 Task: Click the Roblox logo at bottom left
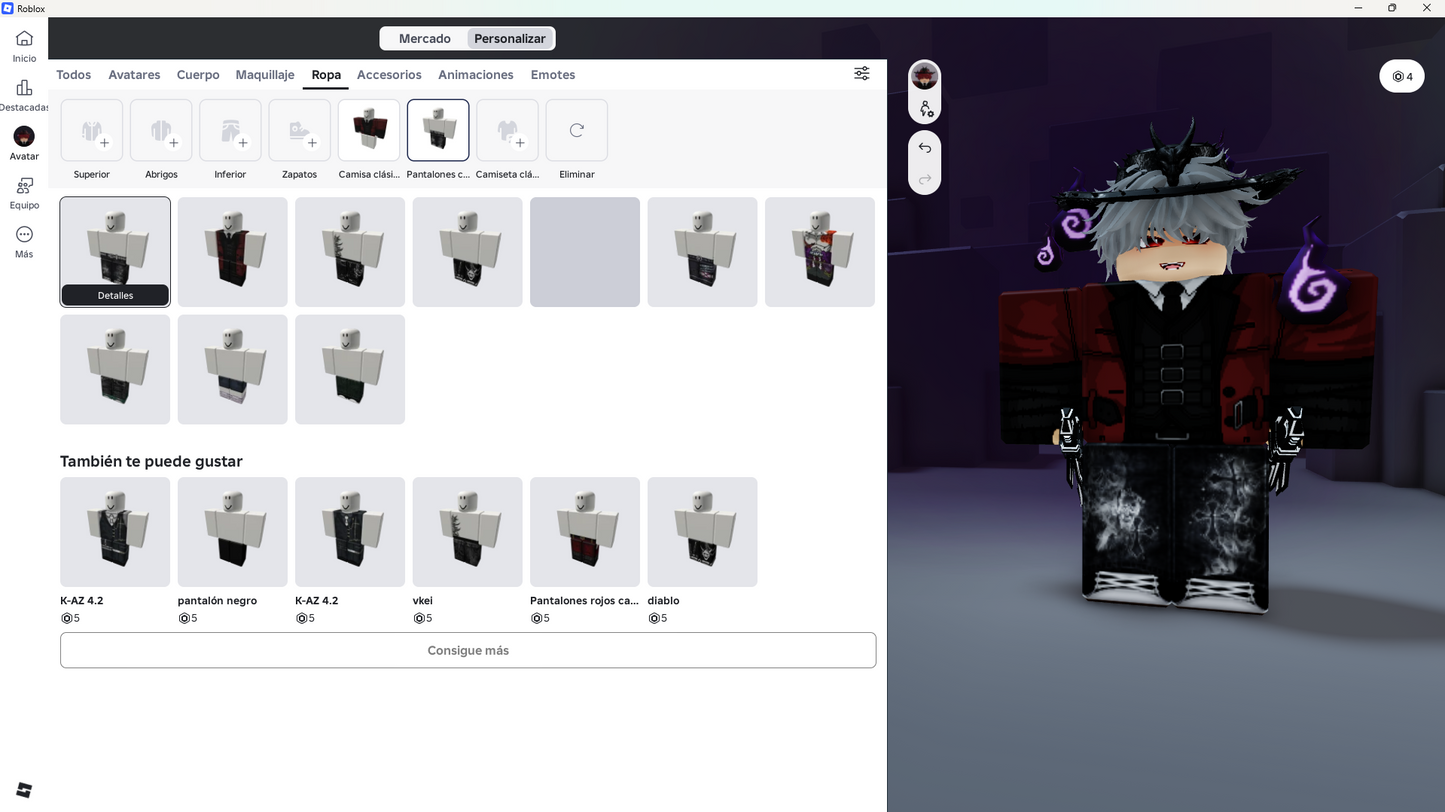pos(24,790)
